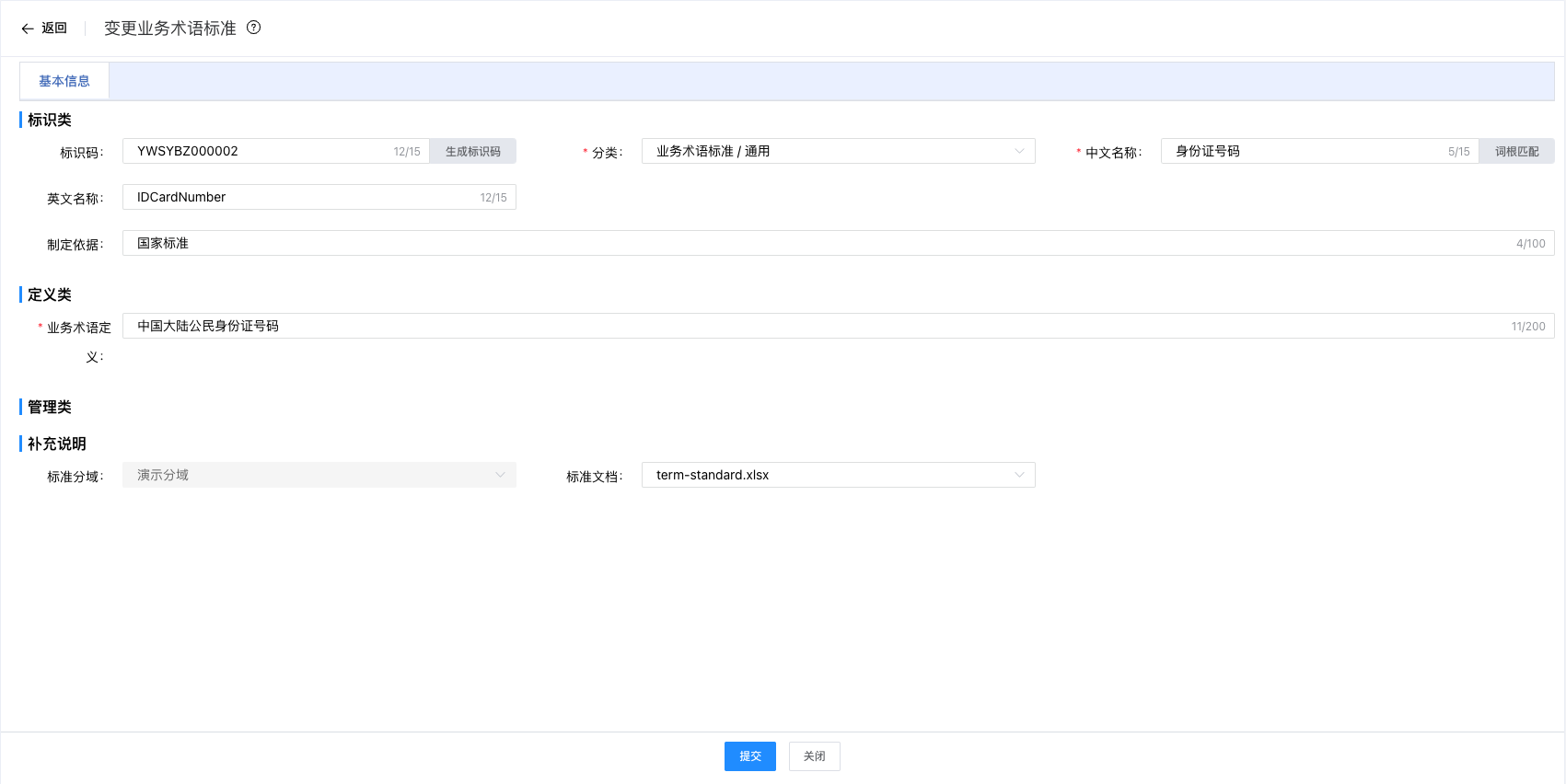Open the 分类 dropdown
The height and width of the screenshot is (784, 1566).
pos(838,151)
